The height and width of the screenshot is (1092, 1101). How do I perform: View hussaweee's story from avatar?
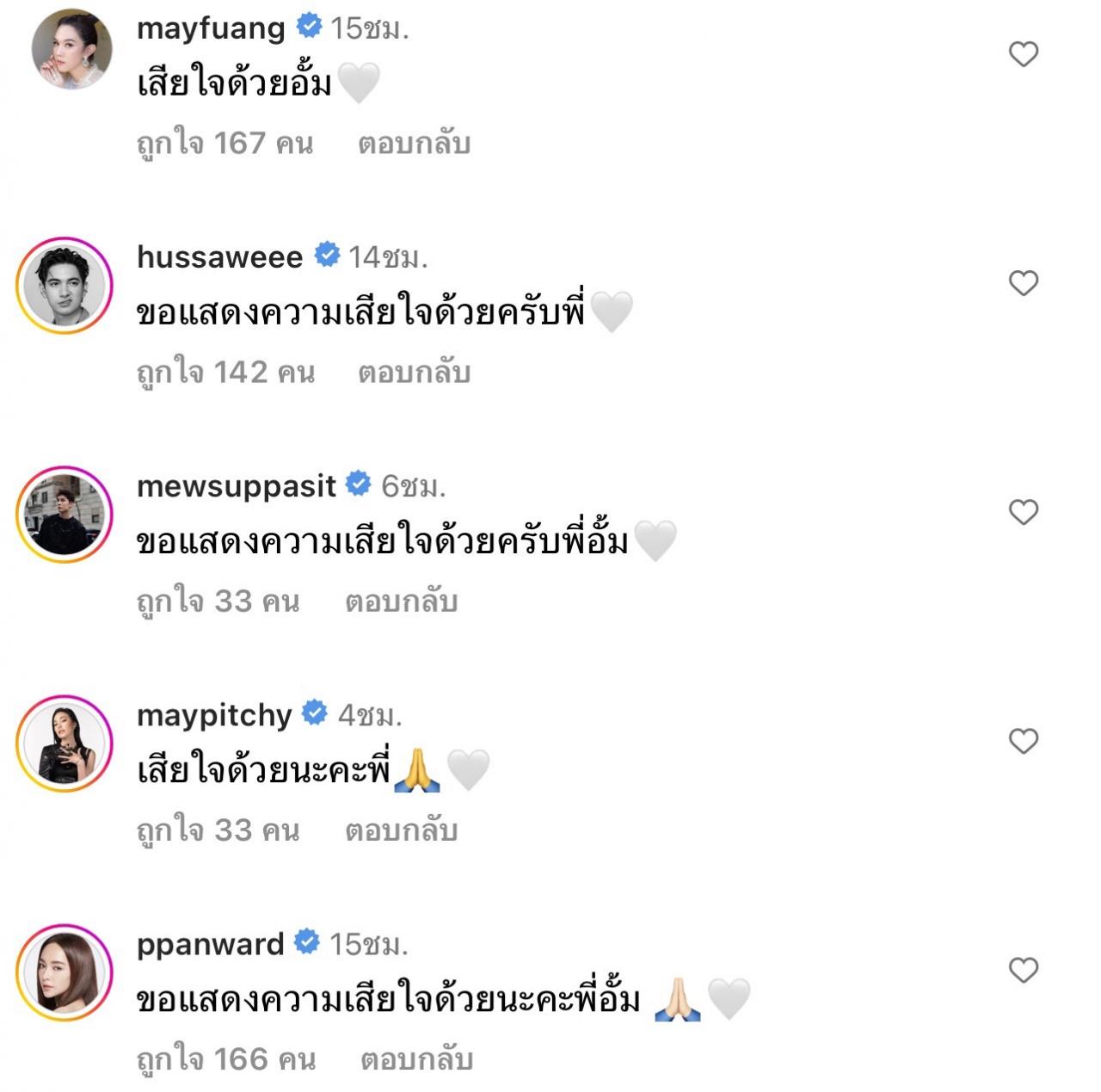pyautogui.click(x=65, y=284)
